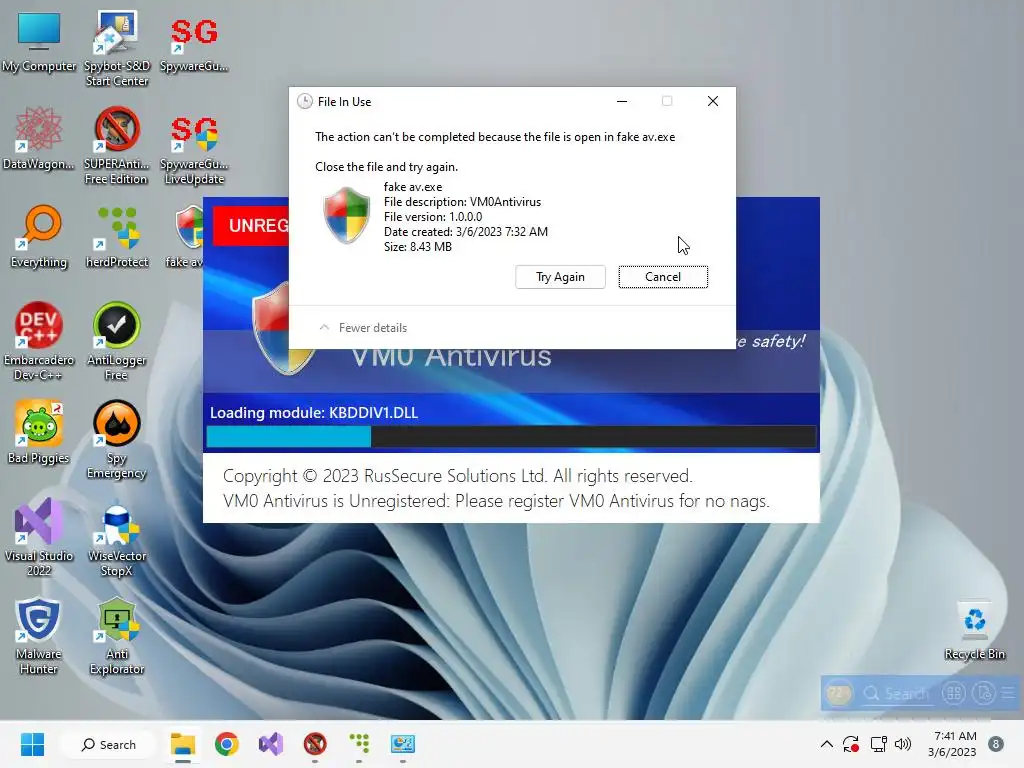Click the last taskbar app icon
Viewport: 1024px width, 768px height.
(x=403, y=744)
